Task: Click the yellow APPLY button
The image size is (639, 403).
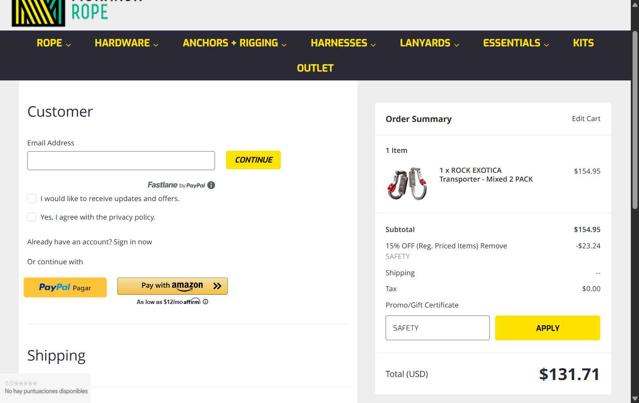Action: 547,328
